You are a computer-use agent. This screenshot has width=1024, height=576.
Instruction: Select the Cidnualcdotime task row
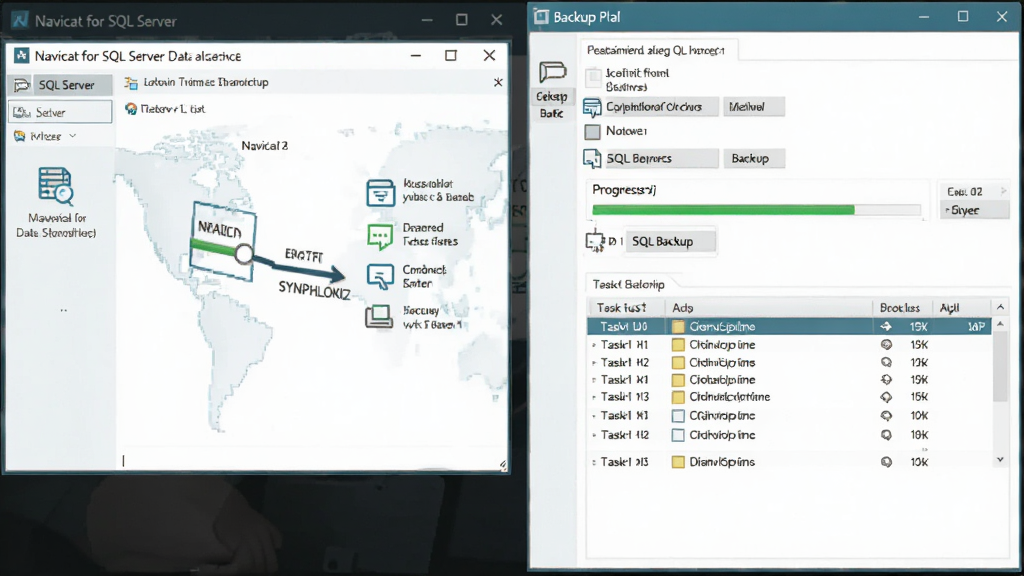point(789,397)
